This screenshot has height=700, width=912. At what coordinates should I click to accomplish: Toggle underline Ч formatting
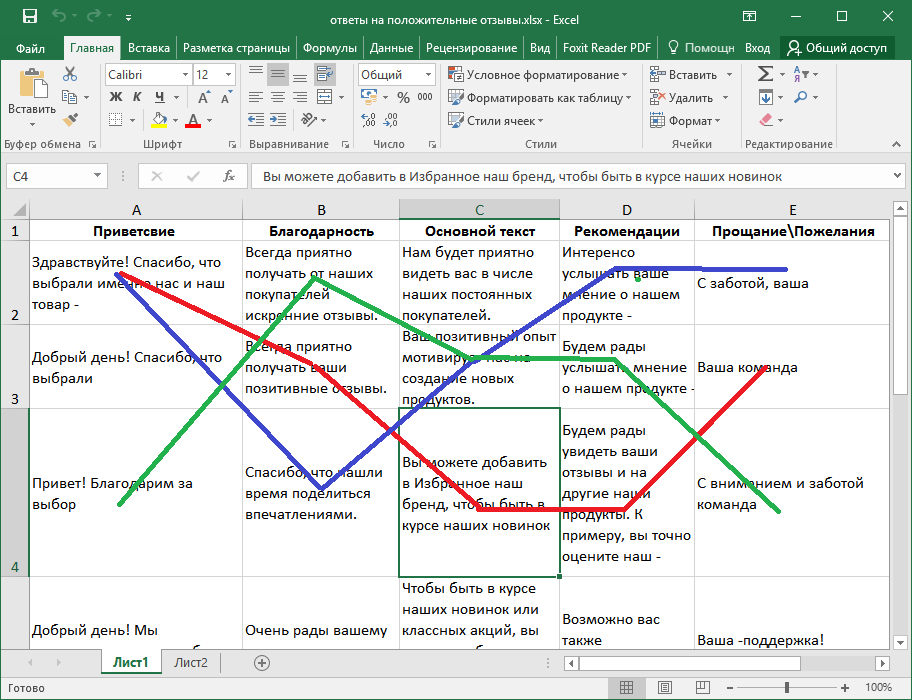pos(159,97)
